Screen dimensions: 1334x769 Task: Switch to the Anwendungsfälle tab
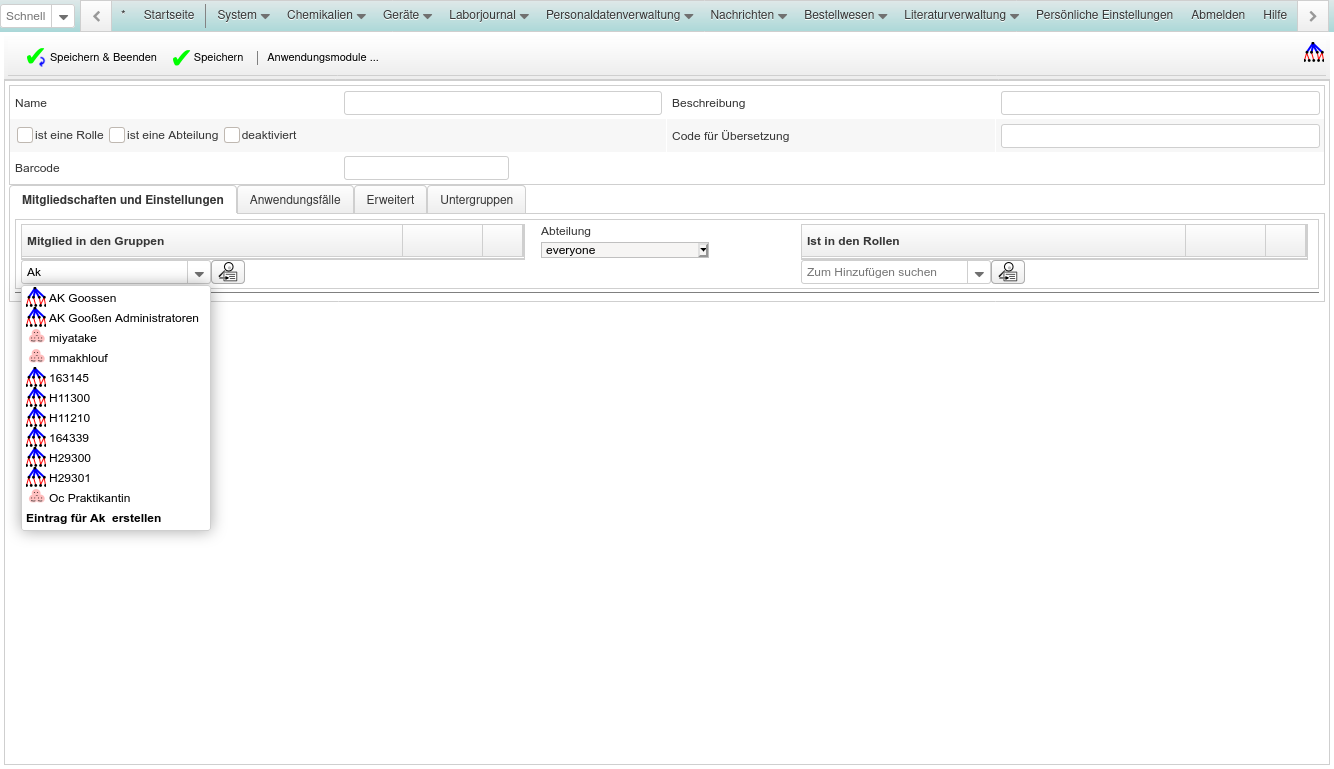pos(295,200)
